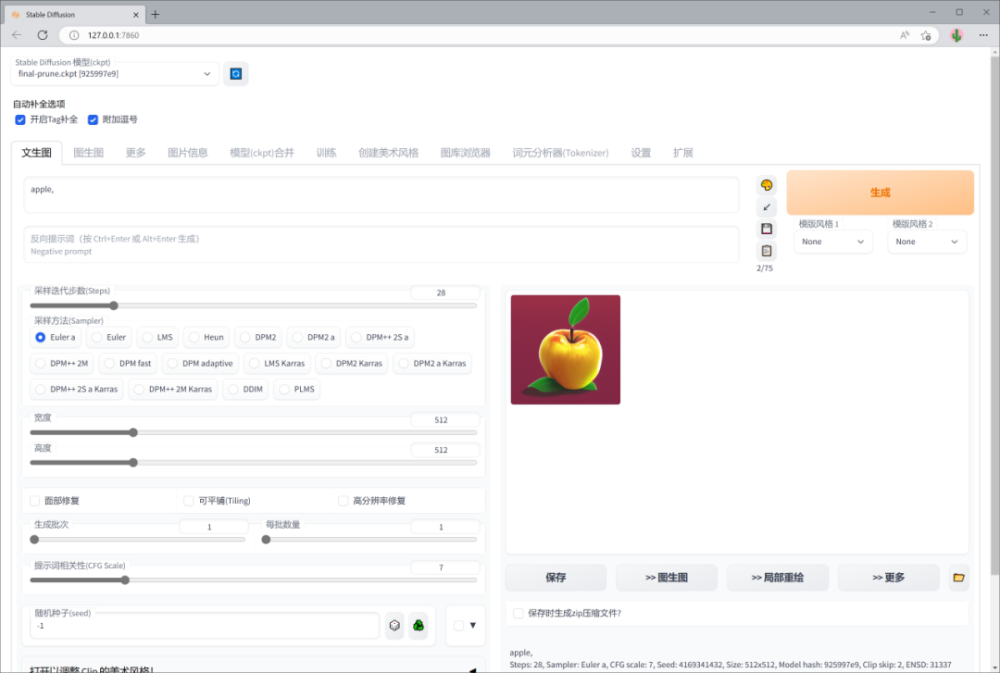Click the browser address bar URL
Image resolution: width=1000 pixels, height=673 pixels.
[x=114, y=35]
